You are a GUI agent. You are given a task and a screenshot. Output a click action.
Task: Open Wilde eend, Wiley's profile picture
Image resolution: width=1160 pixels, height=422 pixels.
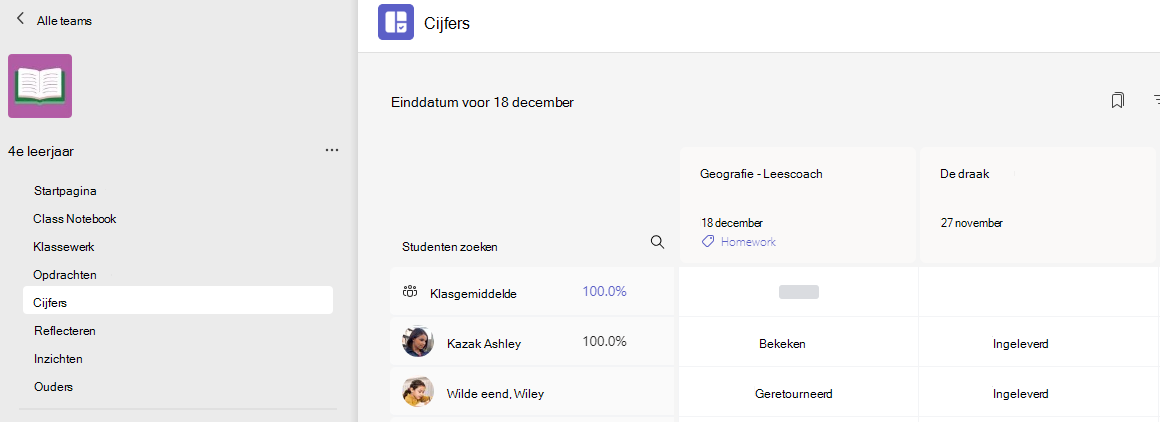418,392
